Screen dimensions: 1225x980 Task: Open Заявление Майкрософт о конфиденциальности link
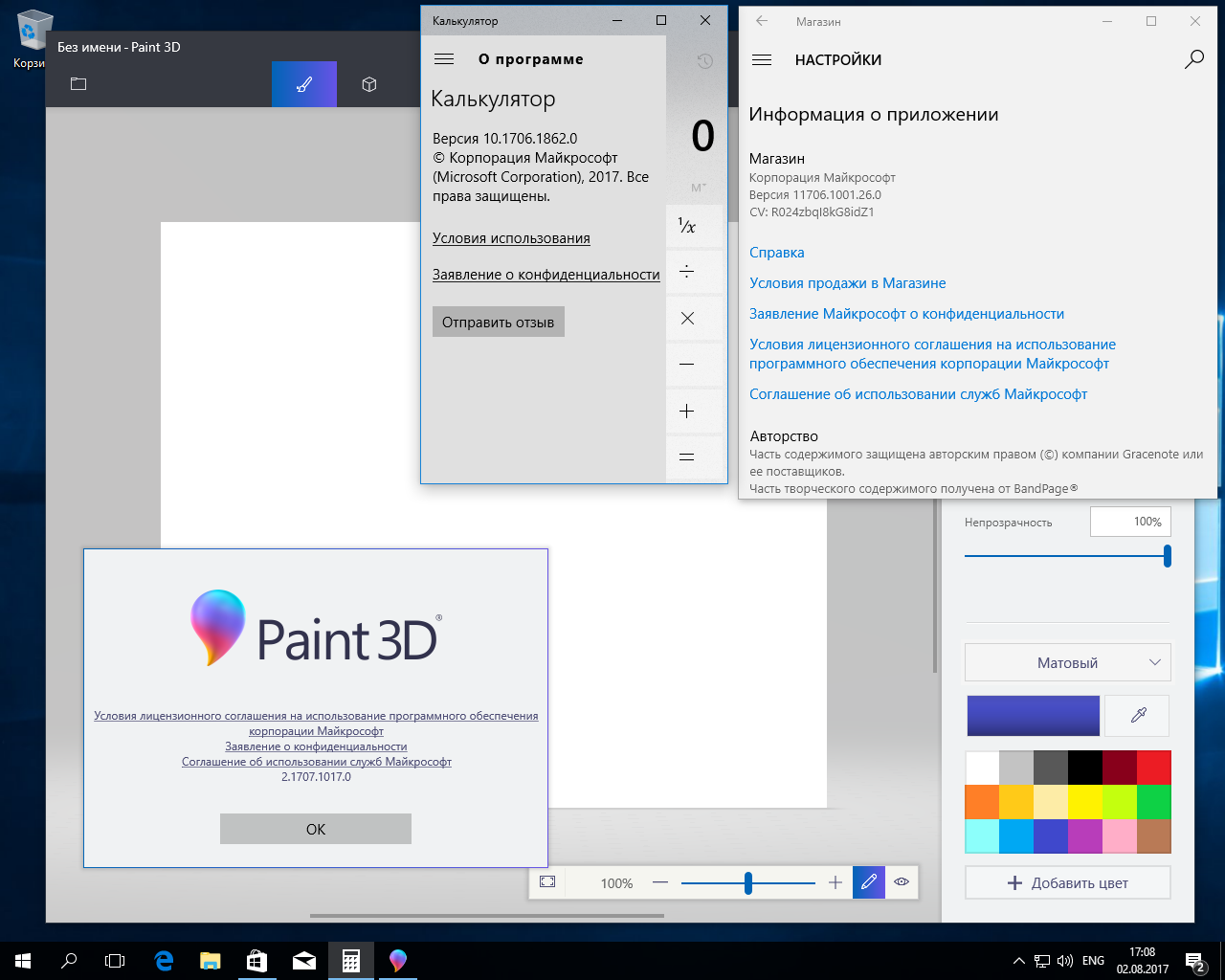tap(907, 314)
